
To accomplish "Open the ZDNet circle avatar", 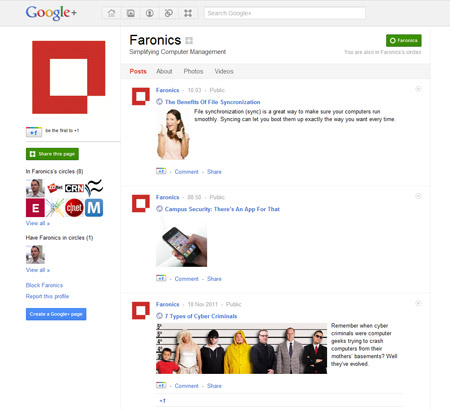I will pos(55,188).
